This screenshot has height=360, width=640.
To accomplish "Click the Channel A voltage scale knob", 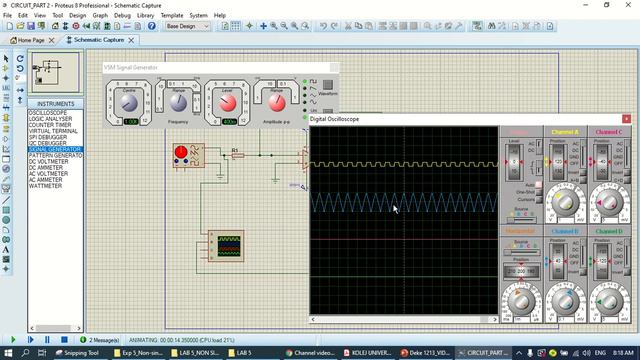I will coord(566,202).
